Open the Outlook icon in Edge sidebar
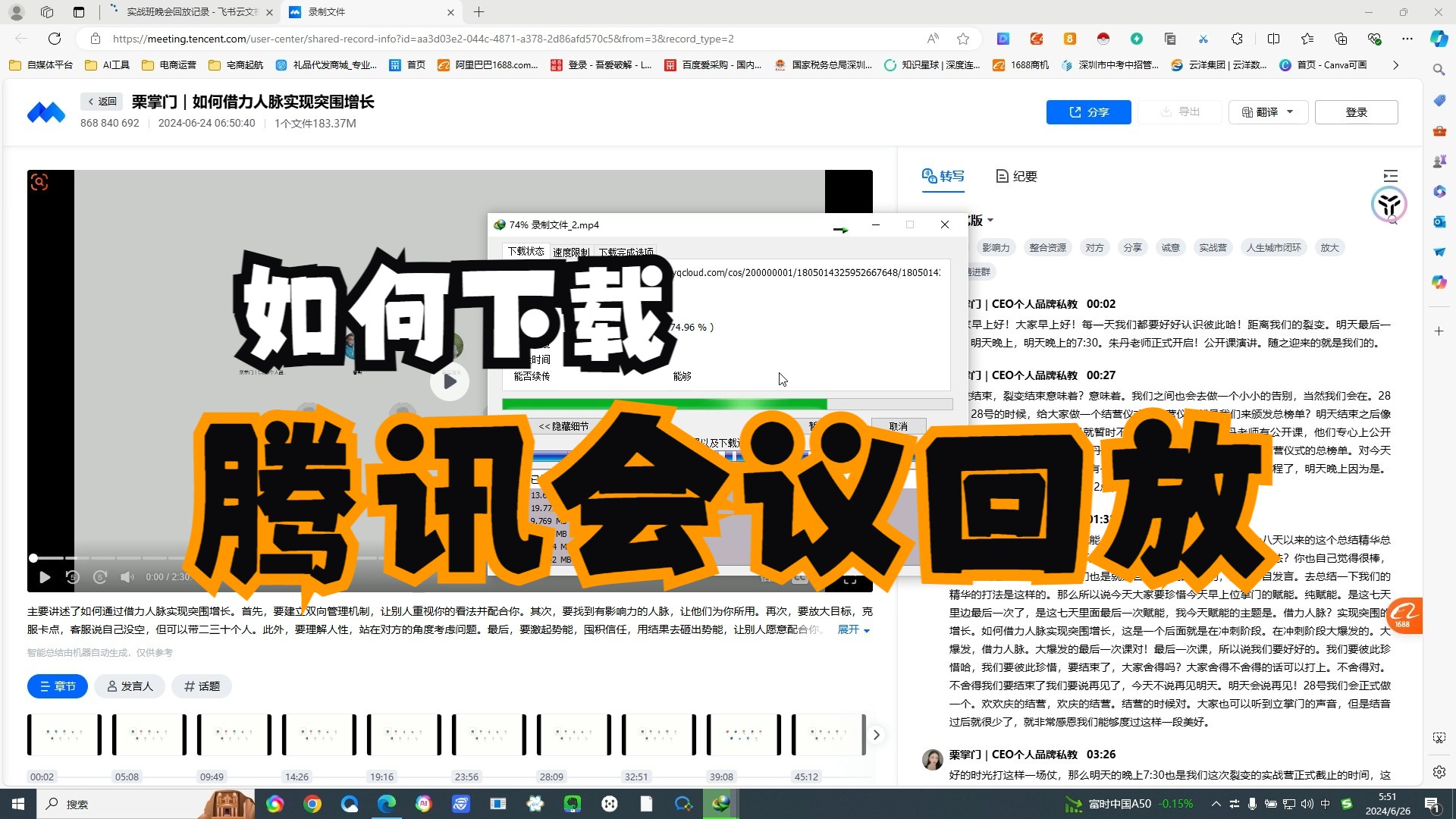 pyautogui.click(x=1439, y=221)
